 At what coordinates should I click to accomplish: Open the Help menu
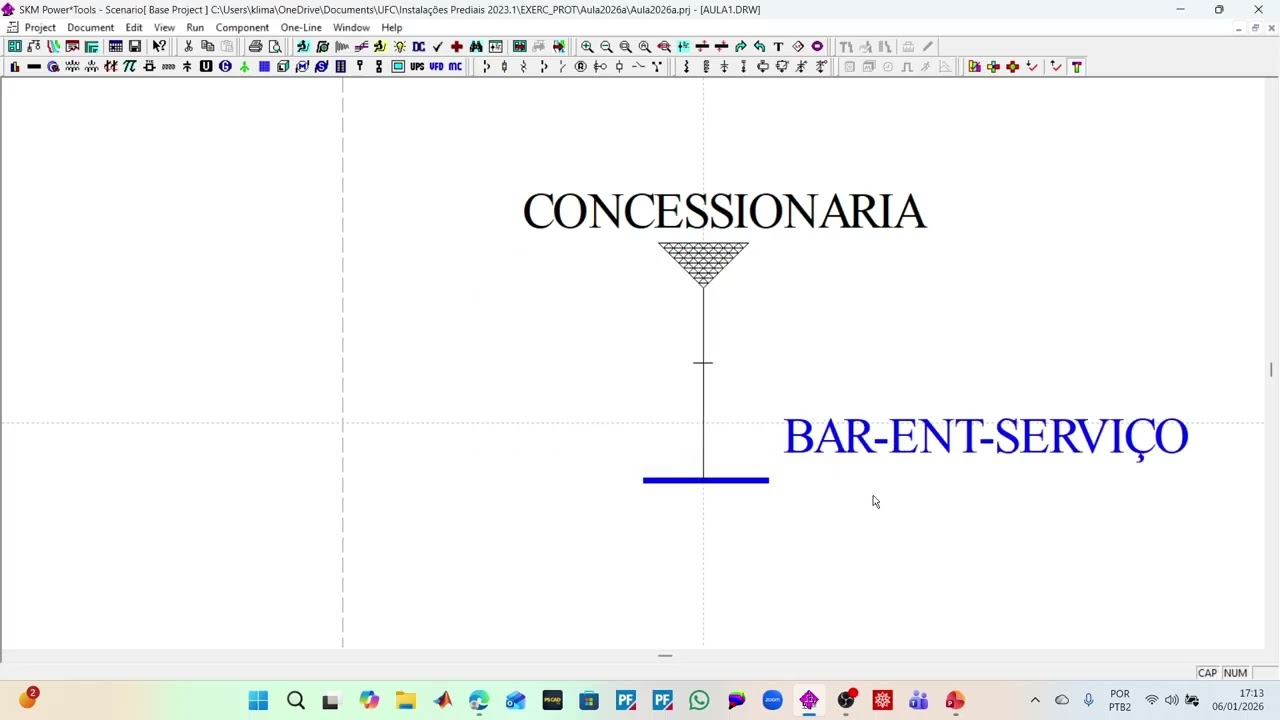[392, 27]
